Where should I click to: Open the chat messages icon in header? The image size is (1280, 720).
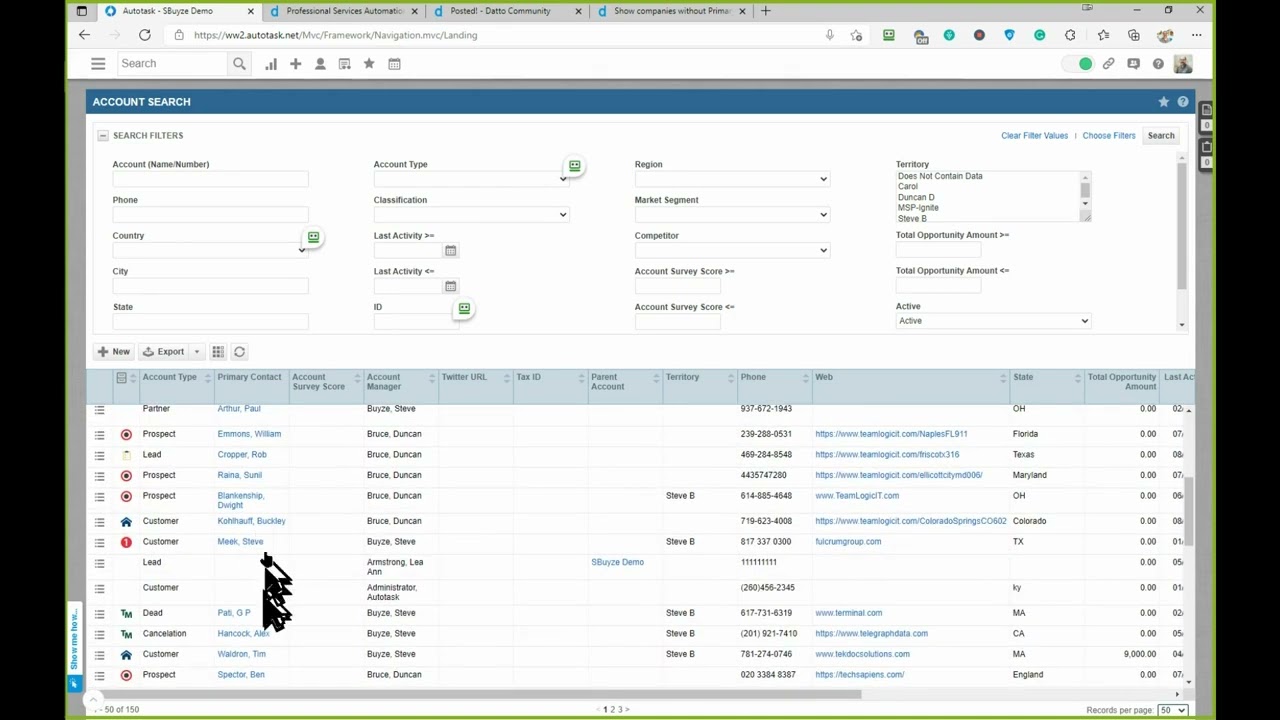[x=1133, y=64]
